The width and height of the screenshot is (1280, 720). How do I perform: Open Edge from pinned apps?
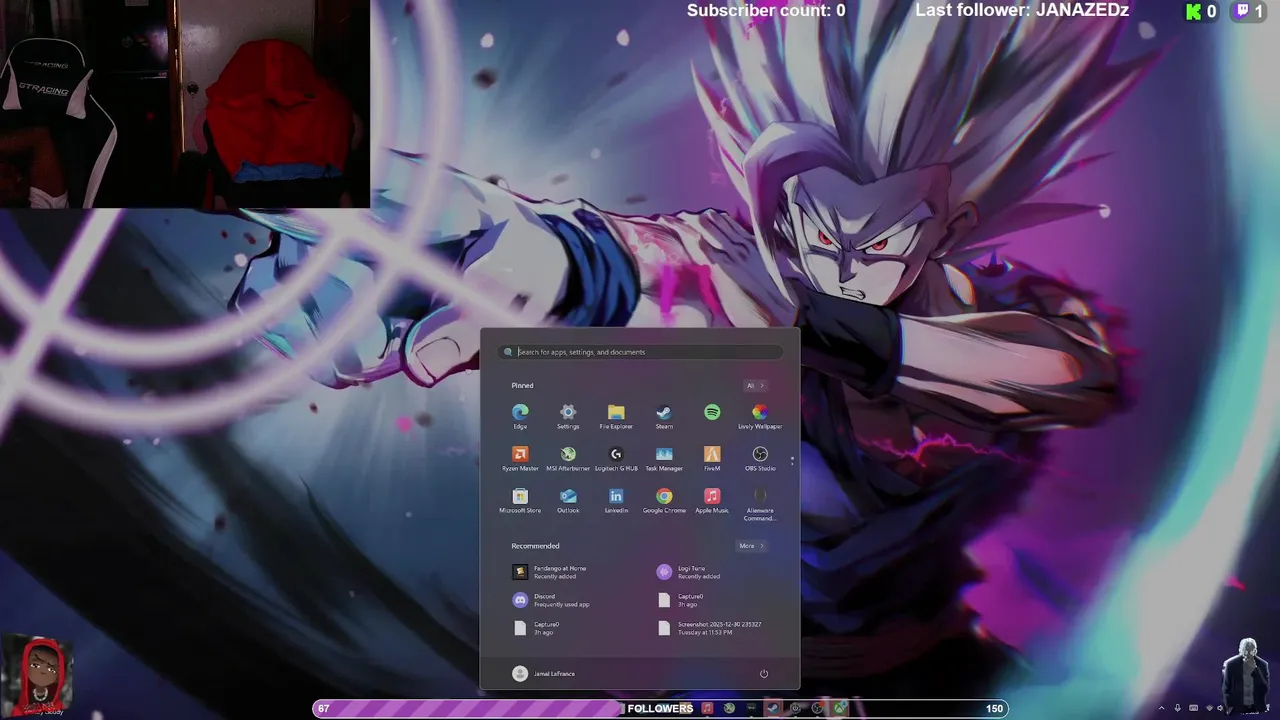520,416
